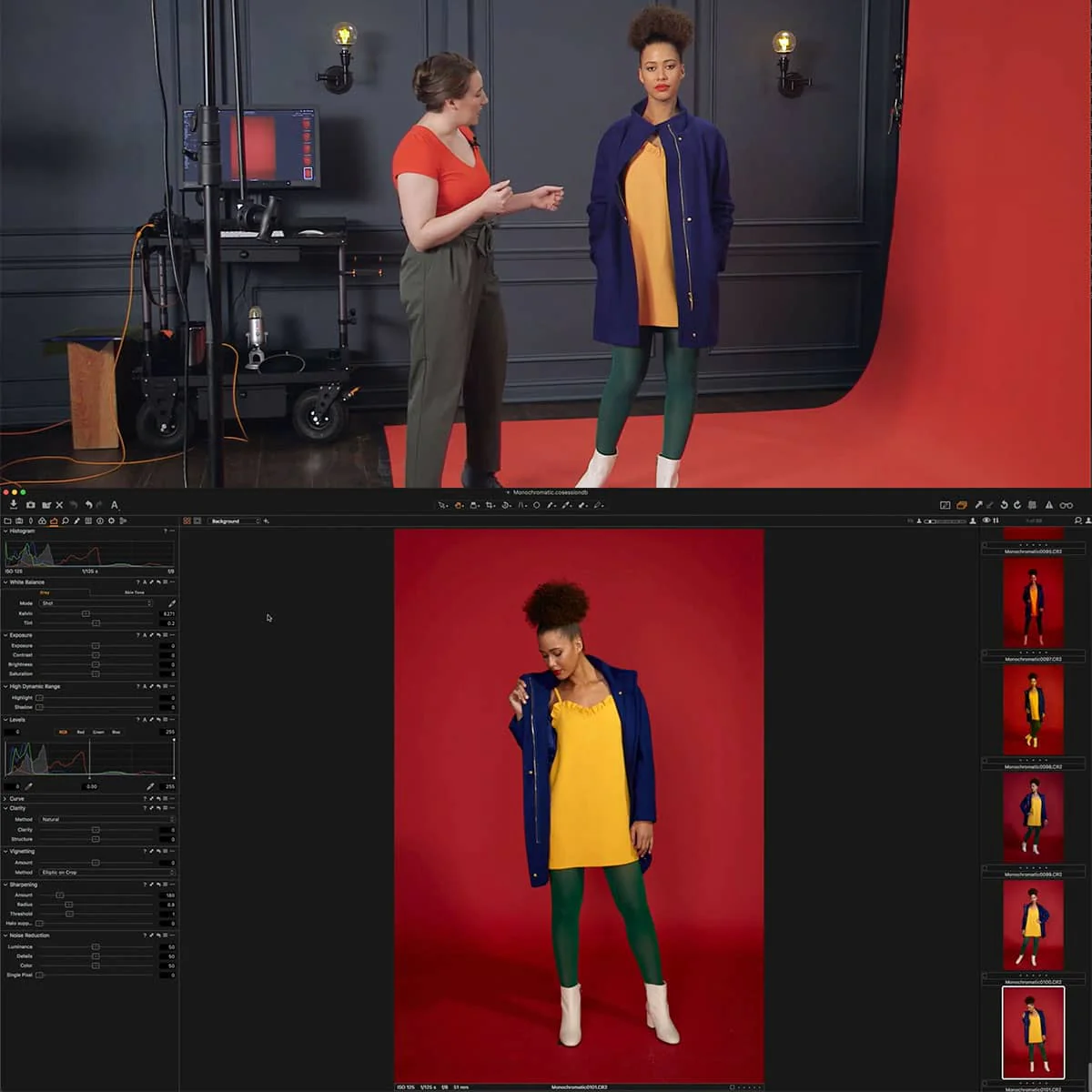Select the pointer cursor tool
The height and width of the screenshot is (1092, 1092).
pyautogui.click(x=443, y=505)
